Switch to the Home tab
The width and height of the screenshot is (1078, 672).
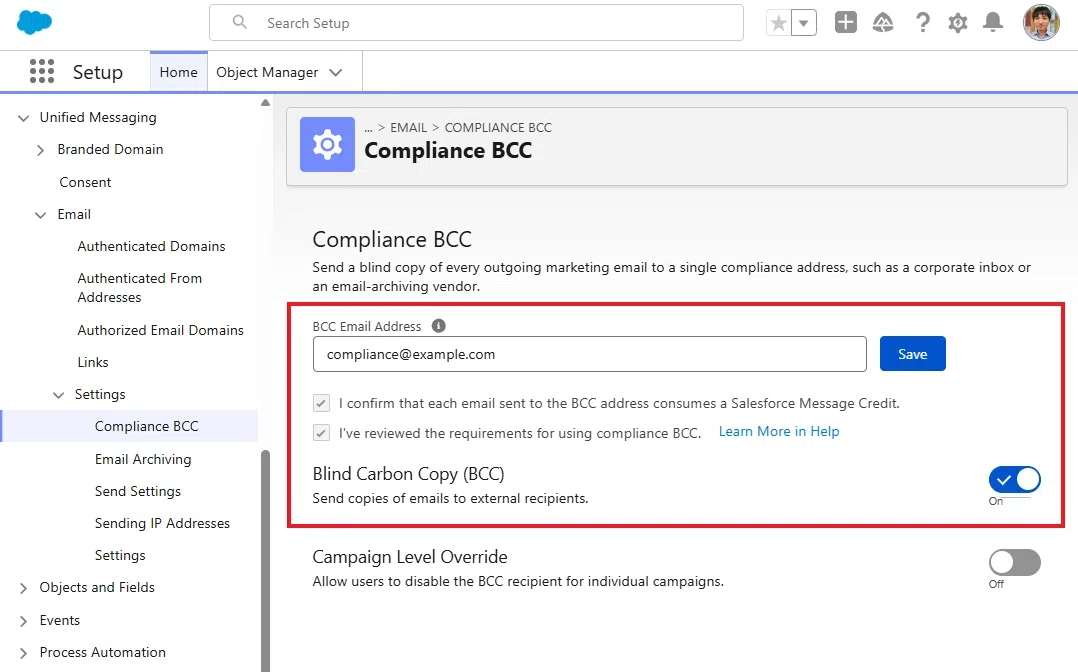click(x=179, y=72)
